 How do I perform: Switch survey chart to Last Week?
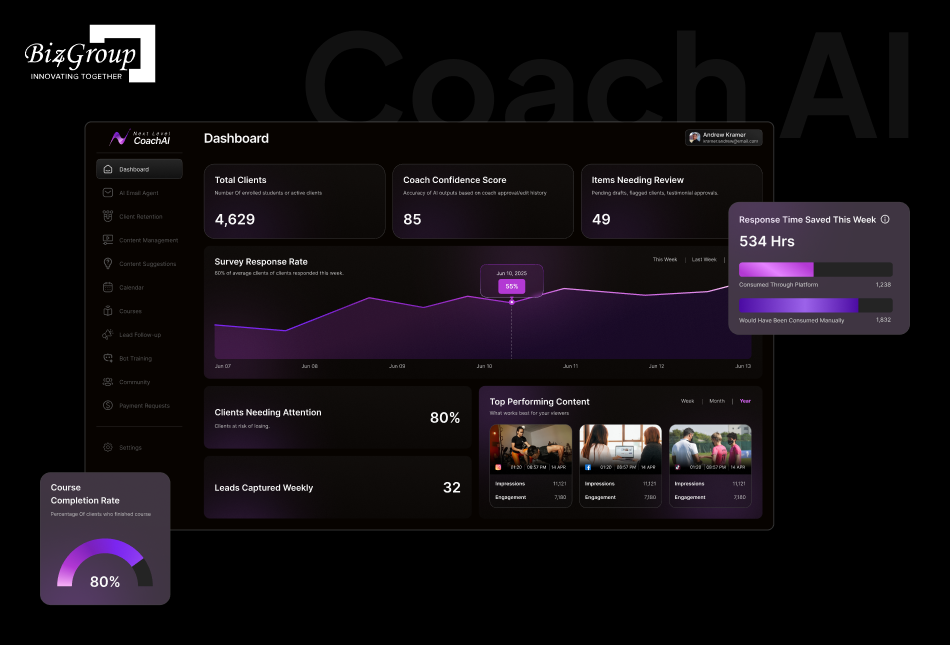point(704,259)
